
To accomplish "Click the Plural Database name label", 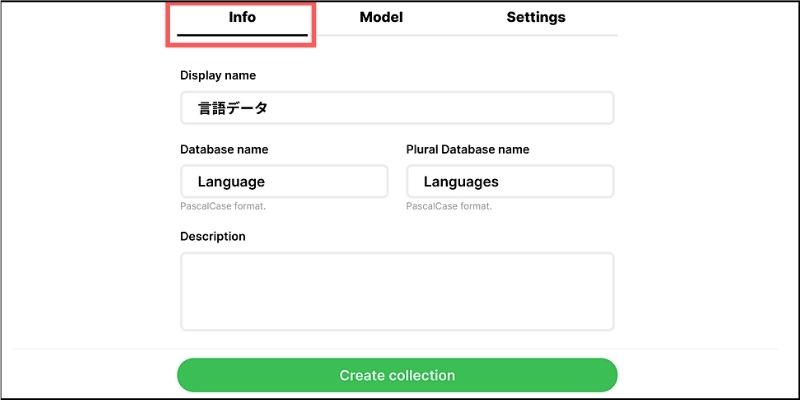I will tap(468, 149).
